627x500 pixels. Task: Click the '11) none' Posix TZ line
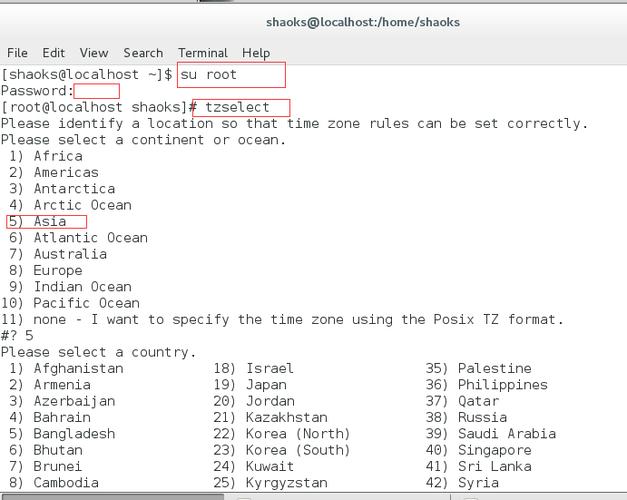point(282,320)
